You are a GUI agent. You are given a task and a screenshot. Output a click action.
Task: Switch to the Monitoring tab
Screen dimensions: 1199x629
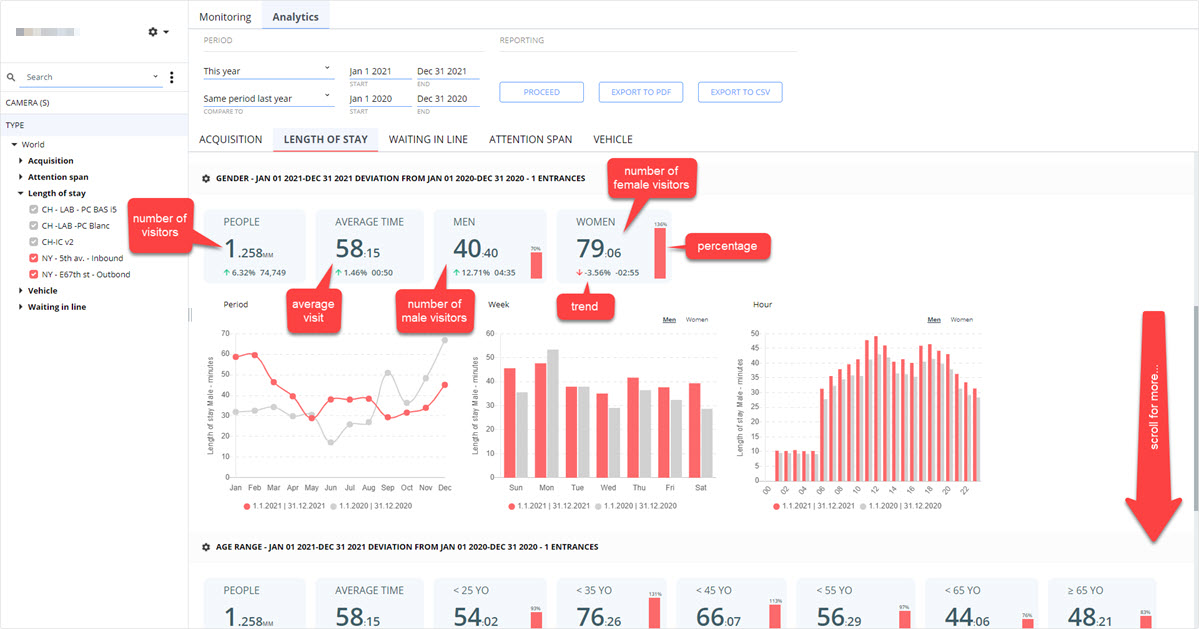[x=225, y=17]
